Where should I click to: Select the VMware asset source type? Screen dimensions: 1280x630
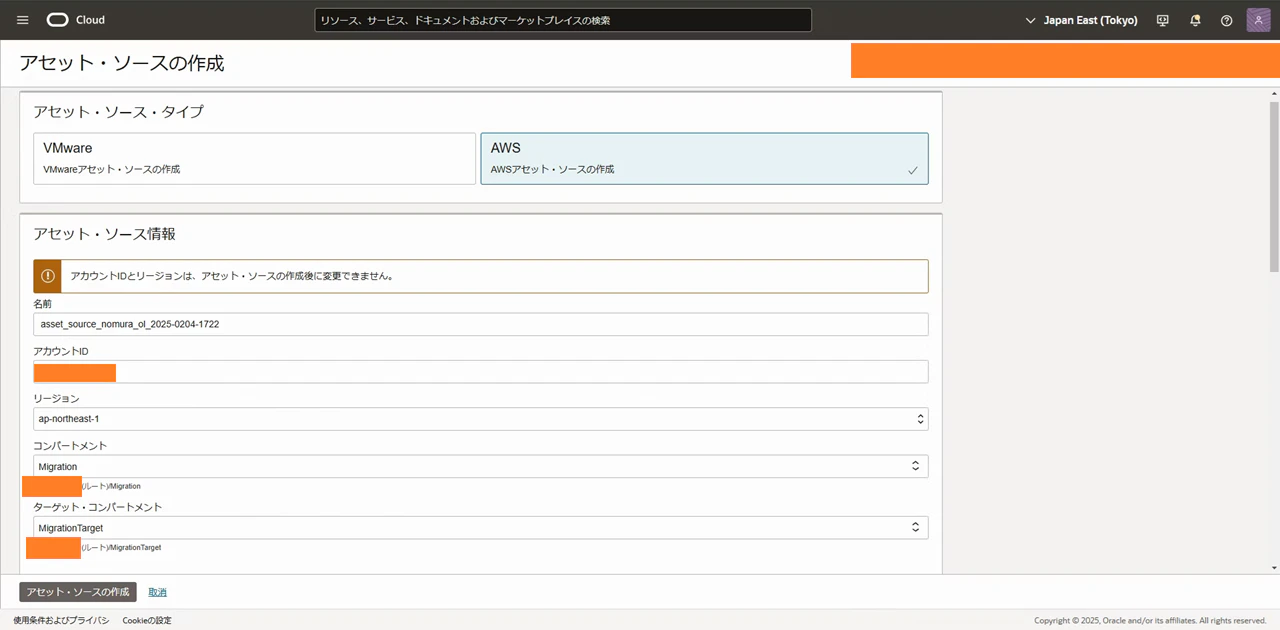254,159
